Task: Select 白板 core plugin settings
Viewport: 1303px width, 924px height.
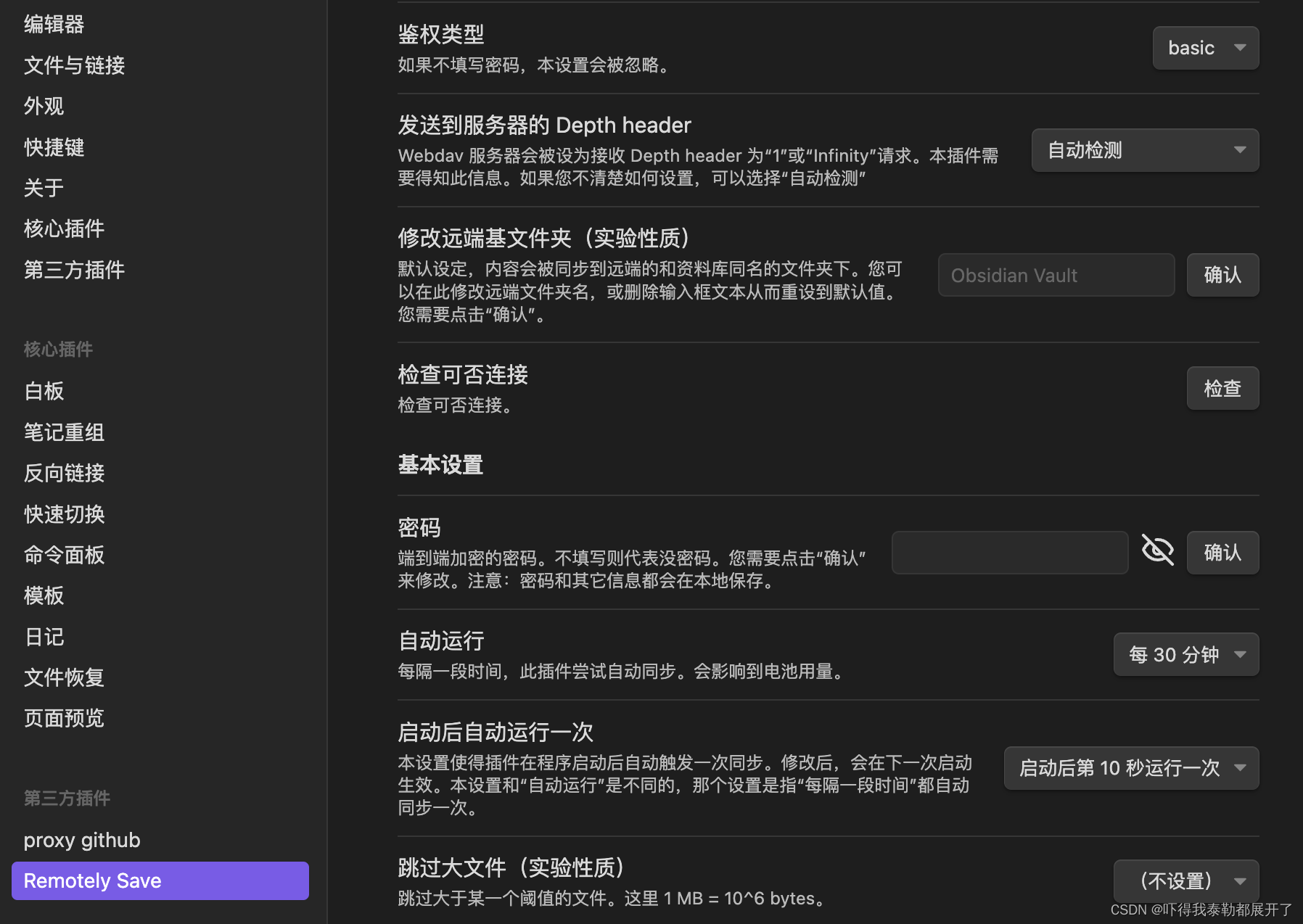Action: (44, 391)
